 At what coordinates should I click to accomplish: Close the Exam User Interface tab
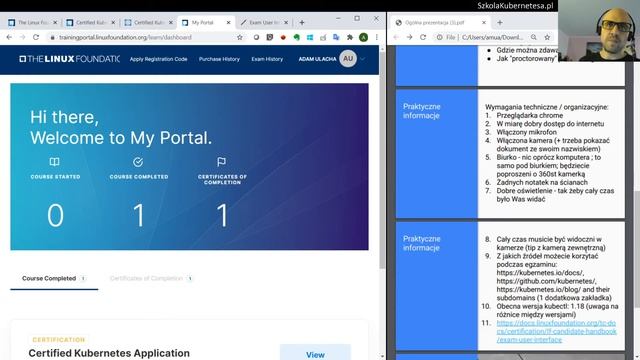click(x=286, y=22)
